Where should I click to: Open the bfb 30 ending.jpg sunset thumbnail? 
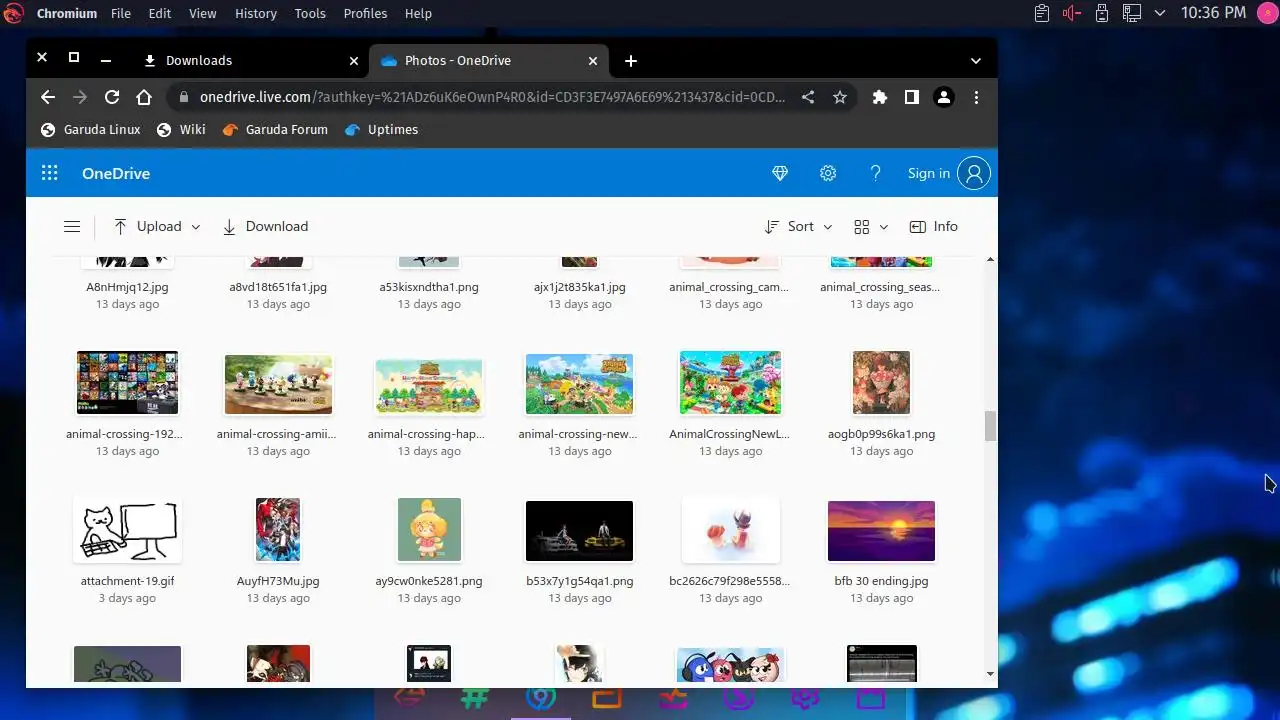click(881, 530)
